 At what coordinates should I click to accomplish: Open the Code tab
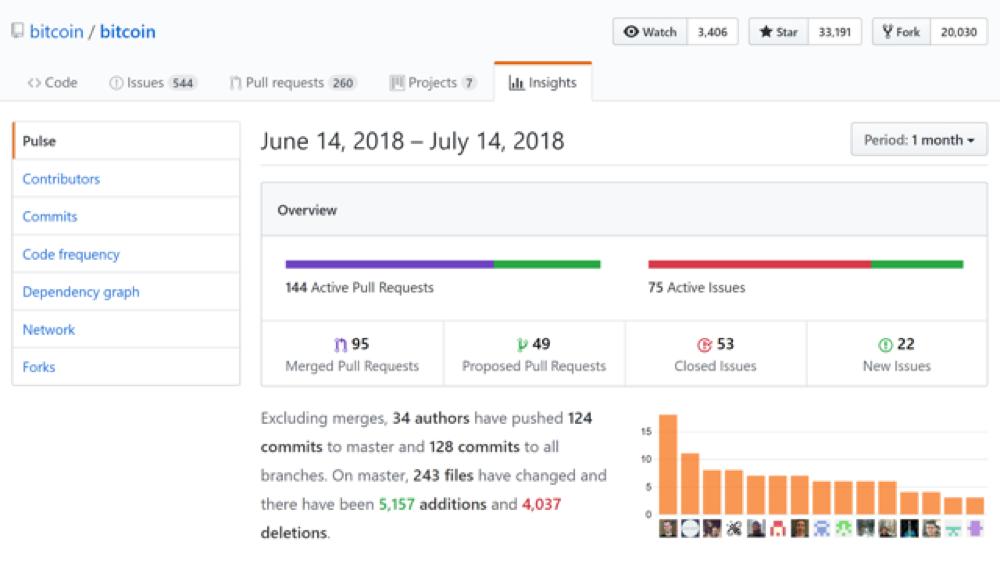[52, 83]
